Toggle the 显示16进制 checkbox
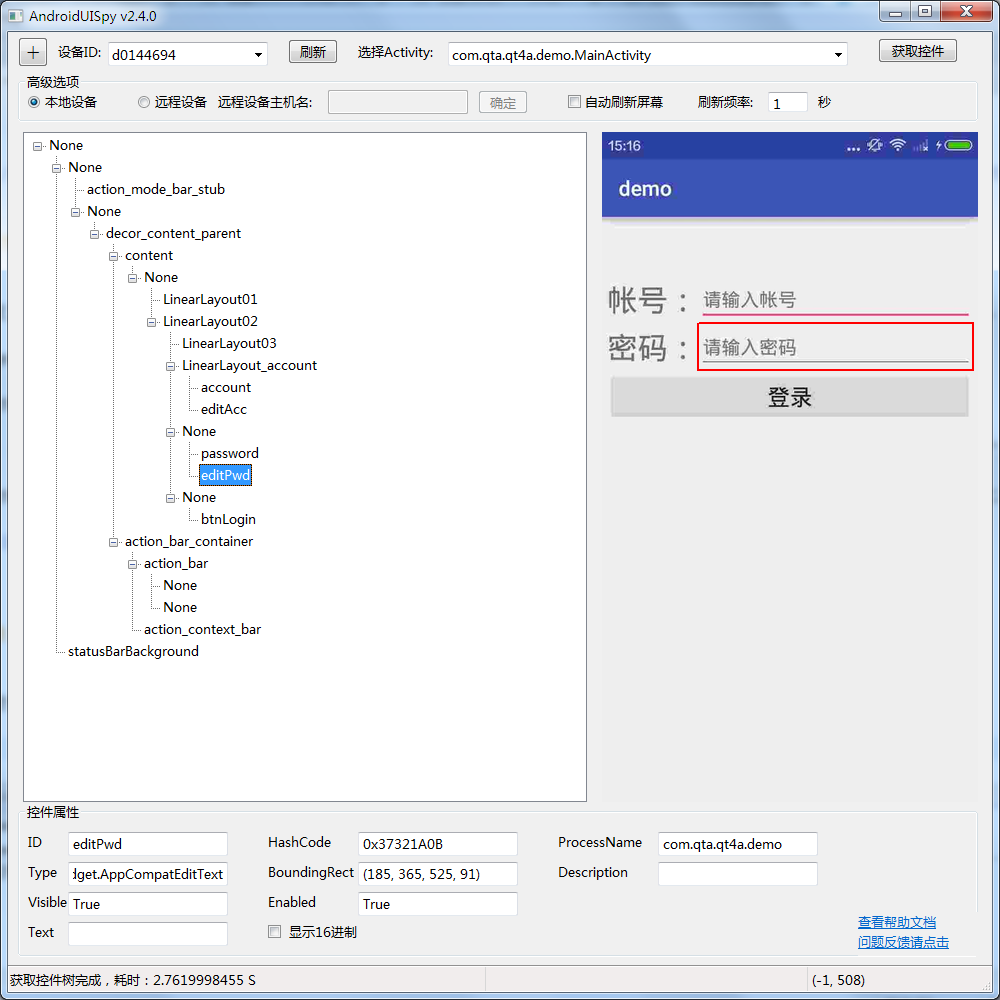 coord(274,932)
